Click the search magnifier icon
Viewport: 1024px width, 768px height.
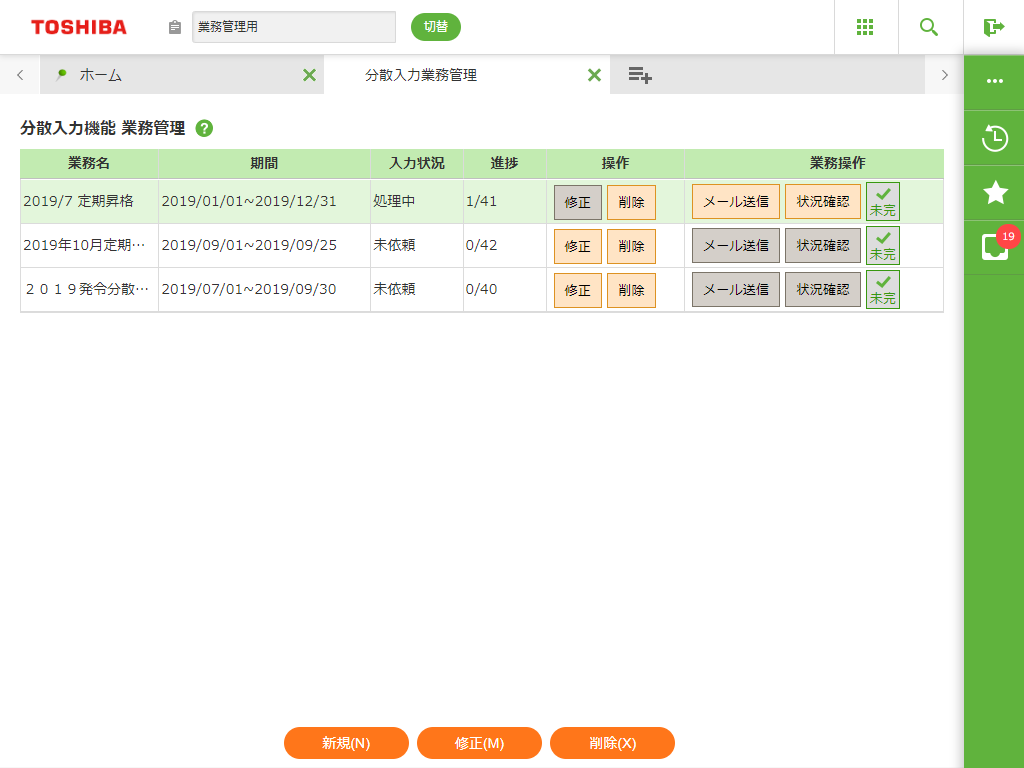(x=929, y=27)
